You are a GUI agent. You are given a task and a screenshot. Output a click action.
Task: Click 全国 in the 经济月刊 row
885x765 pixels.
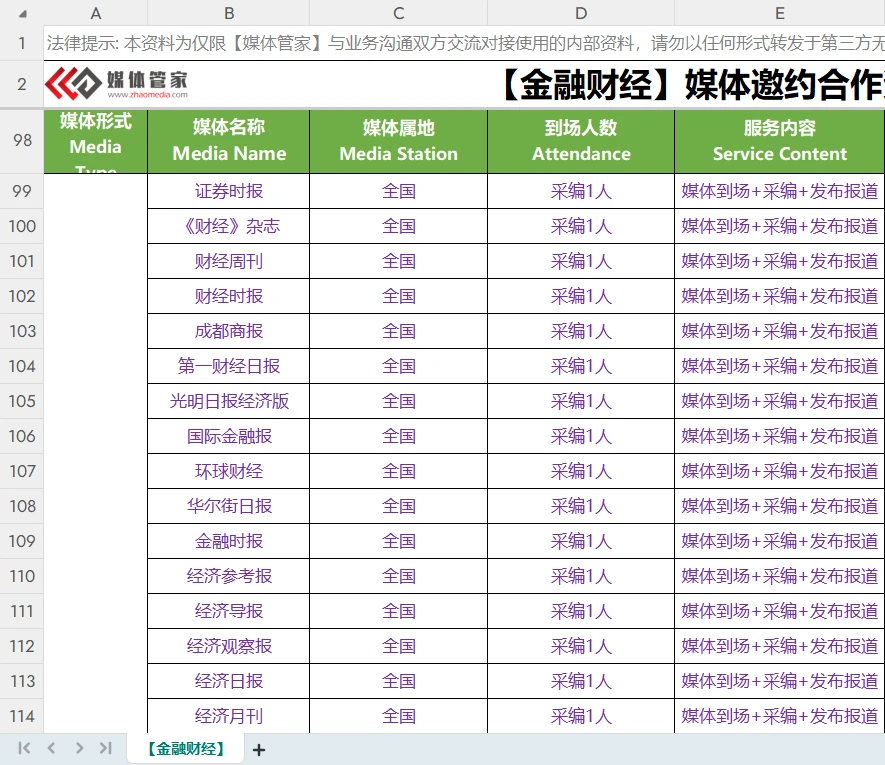(398, 716)
